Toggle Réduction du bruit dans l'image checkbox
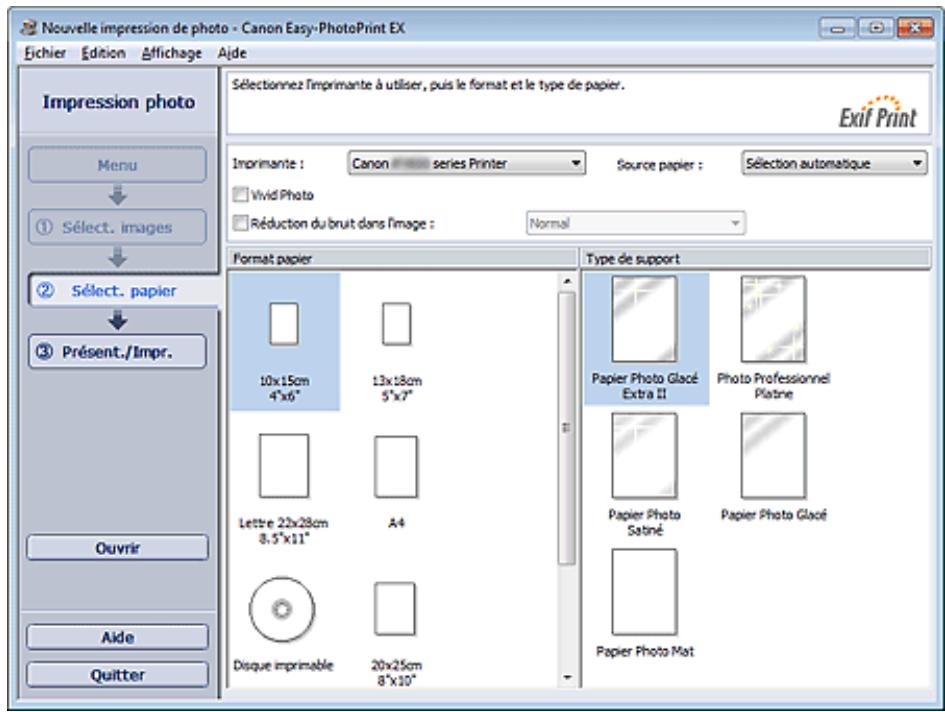The image size is (945, 712). (x=240, y=223)
